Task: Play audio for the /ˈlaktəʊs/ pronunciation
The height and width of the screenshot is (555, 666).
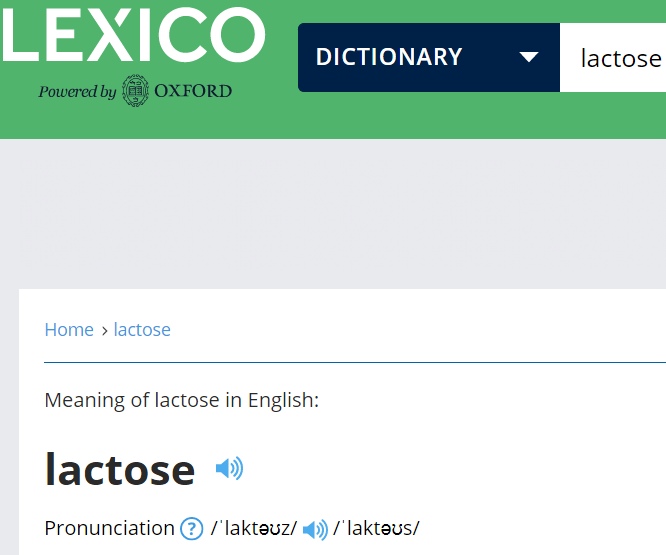Action: coord(315,530)
